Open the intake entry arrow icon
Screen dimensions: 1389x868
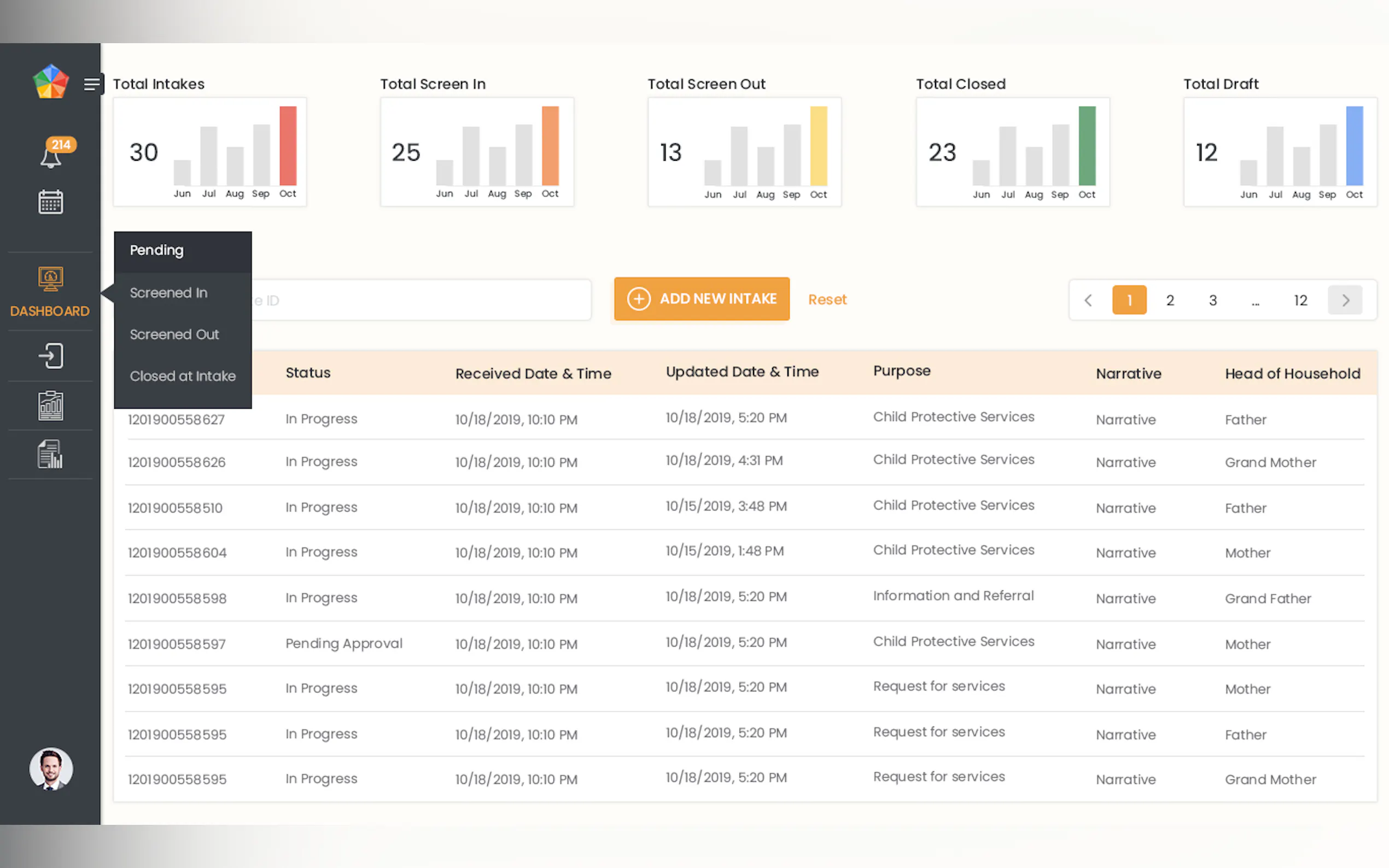point(50,356)
